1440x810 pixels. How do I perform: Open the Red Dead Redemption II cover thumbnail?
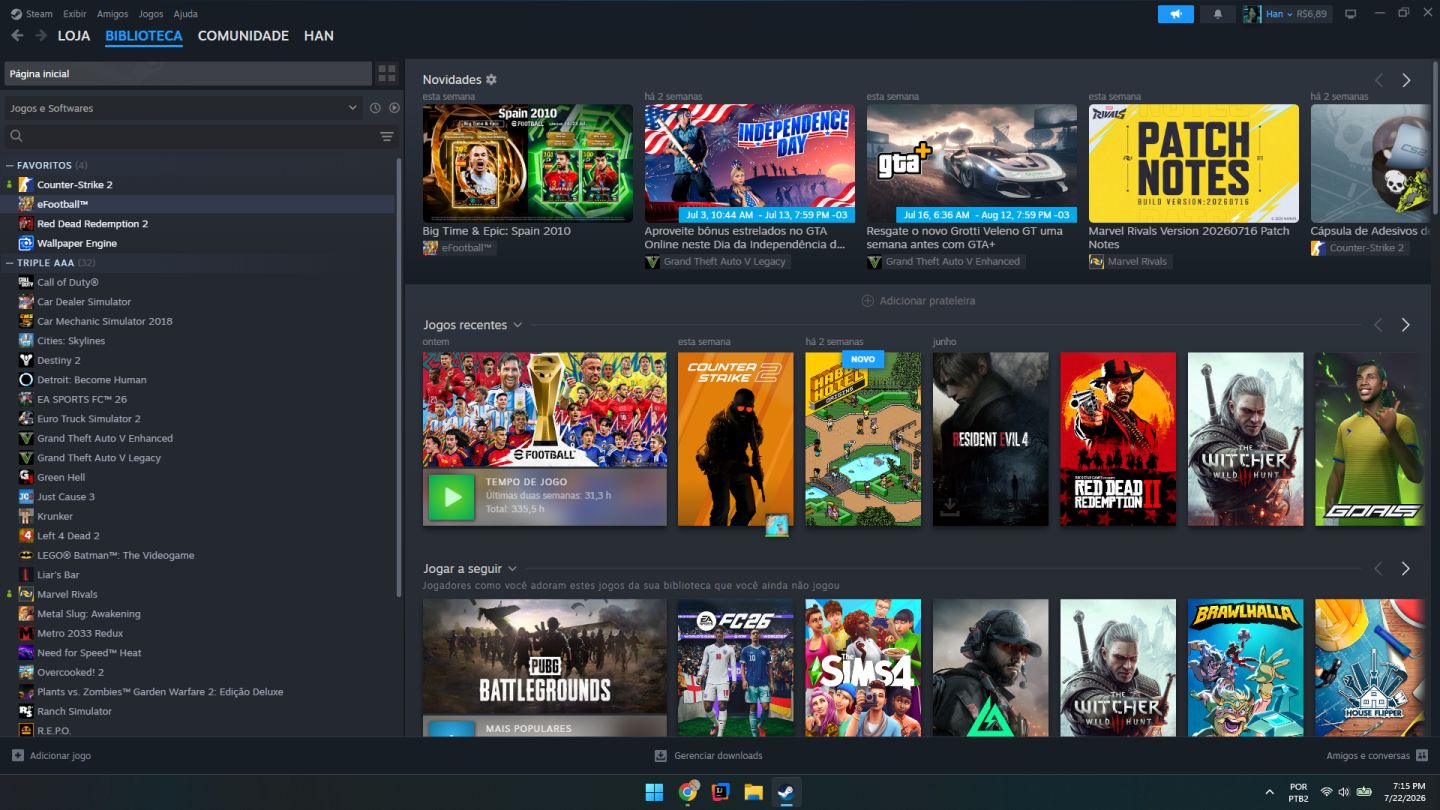[1118, 439]
